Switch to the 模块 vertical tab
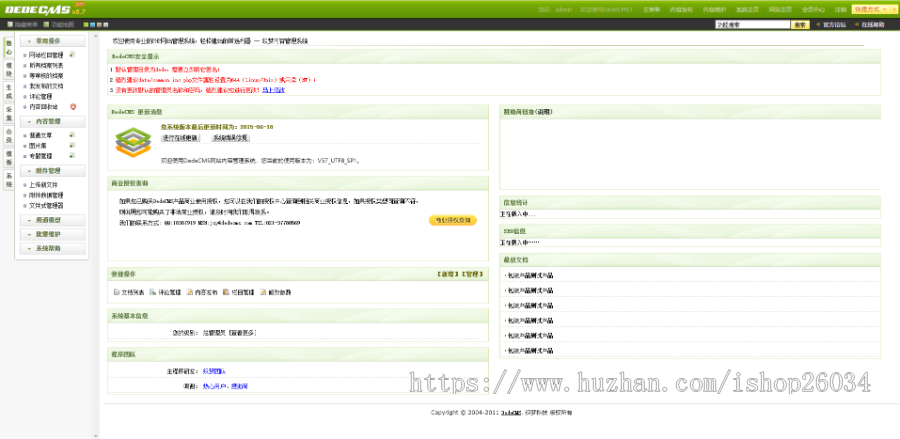 (9, 70)
